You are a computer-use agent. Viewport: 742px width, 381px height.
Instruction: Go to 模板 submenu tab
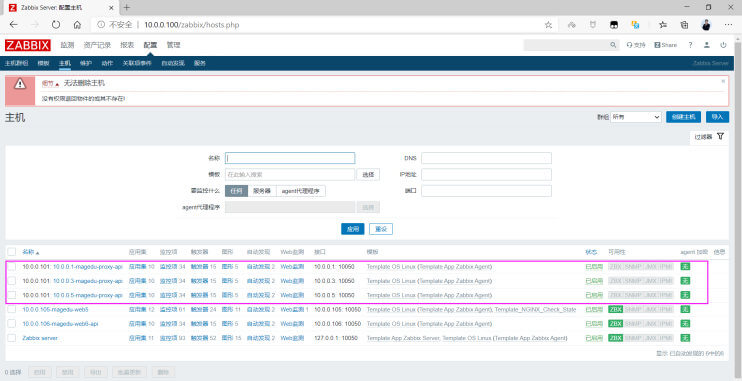[43, 63]
